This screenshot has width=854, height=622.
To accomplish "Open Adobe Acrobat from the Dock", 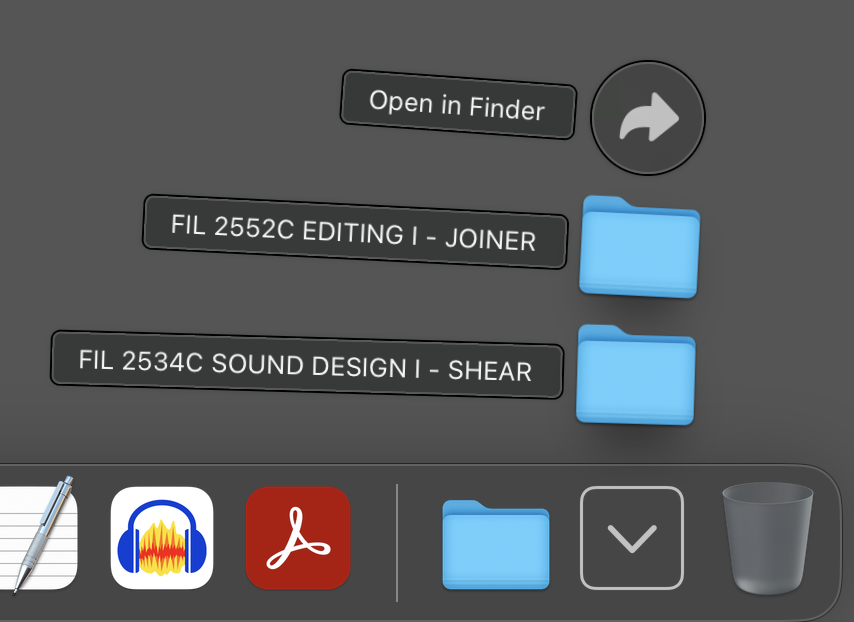I will [298, 538].
